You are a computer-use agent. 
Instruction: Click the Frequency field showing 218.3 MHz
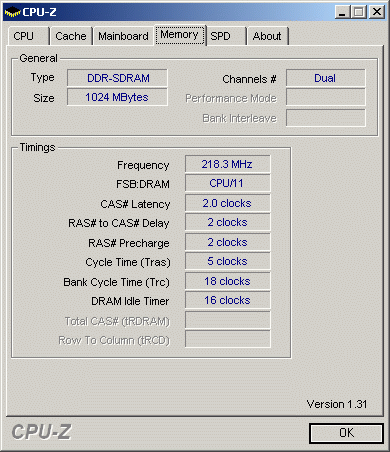228,164
